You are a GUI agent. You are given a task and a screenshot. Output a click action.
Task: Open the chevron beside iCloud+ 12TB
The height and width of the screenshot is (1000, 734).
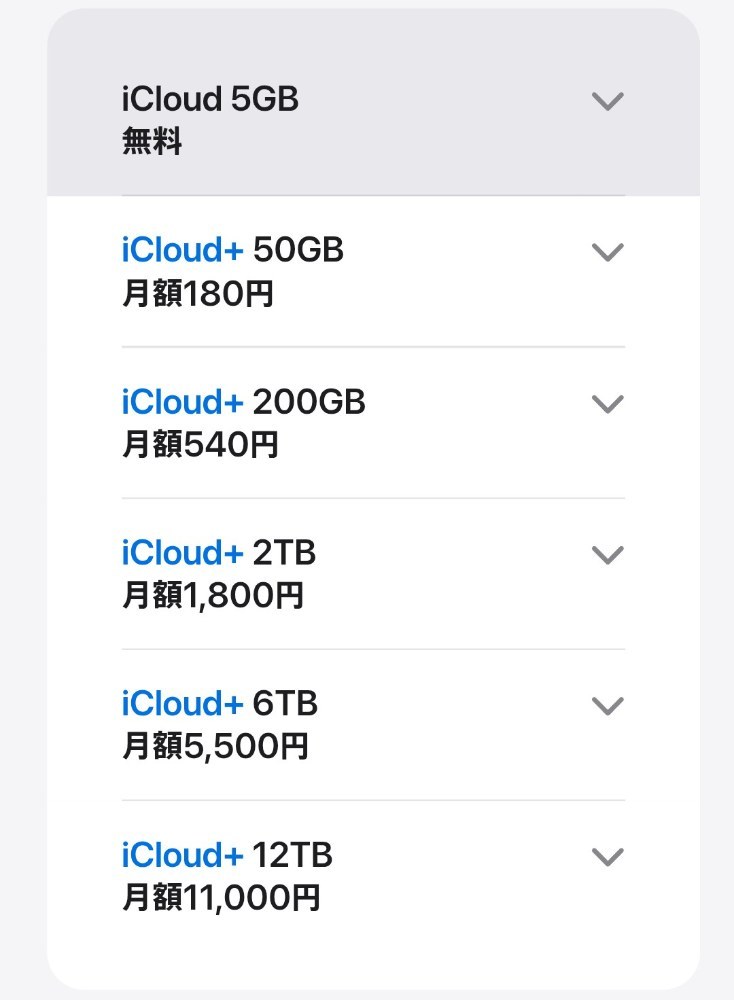(x=607, y=857)
